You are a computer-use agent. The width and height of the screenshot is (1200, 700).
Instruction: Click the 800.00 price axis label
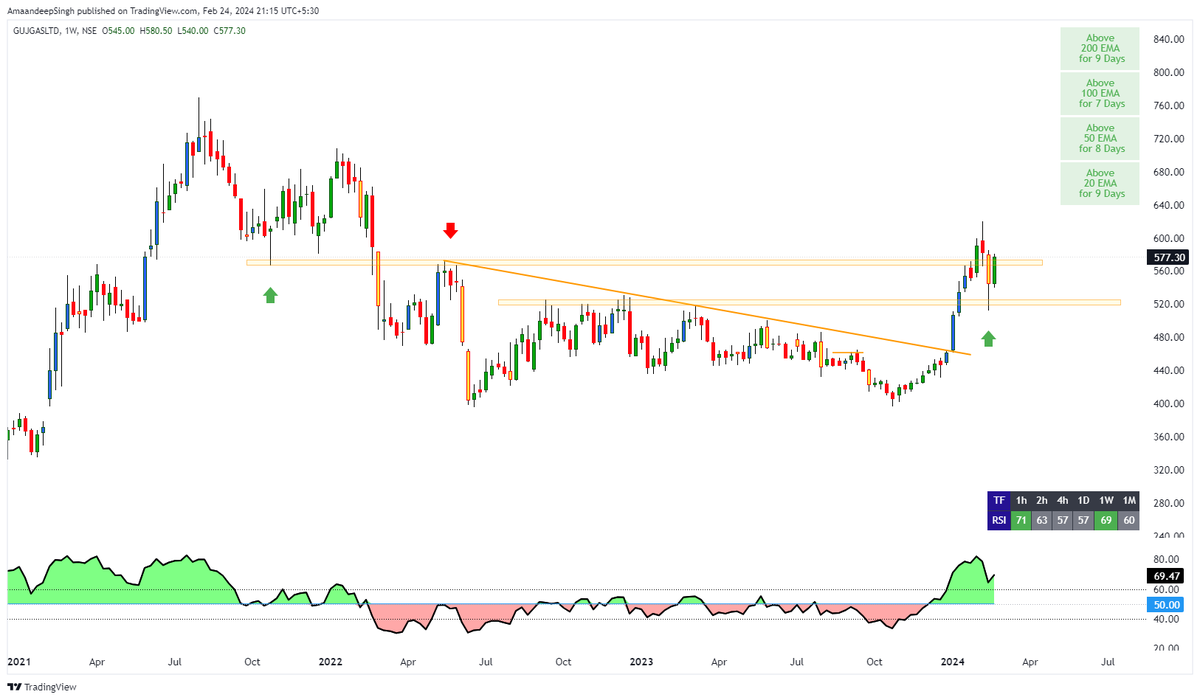click(x=1168, y=73)
